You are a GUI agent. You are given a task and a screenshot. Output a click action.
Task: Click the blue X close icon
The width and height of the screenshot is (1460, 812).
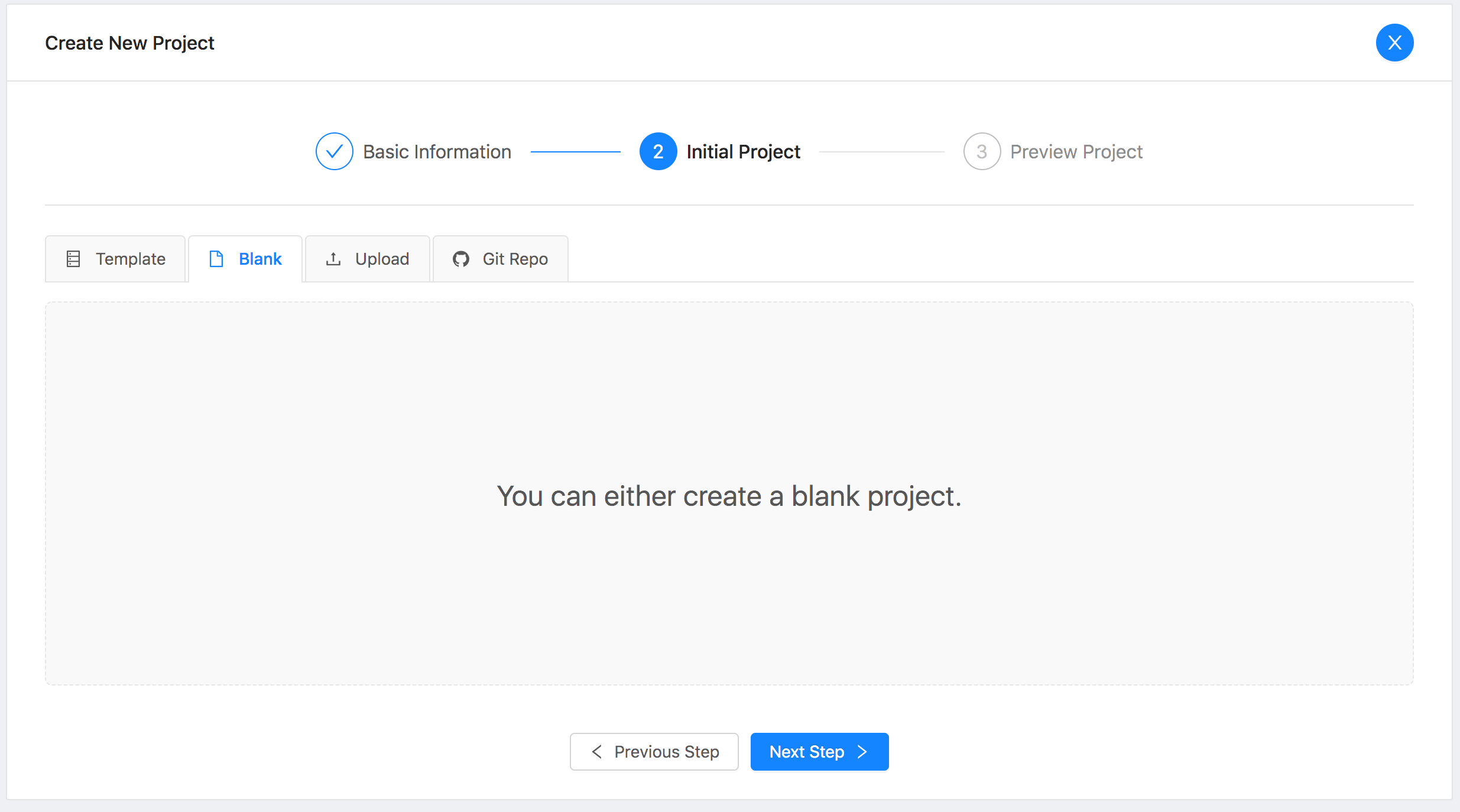click(1394, 43)
